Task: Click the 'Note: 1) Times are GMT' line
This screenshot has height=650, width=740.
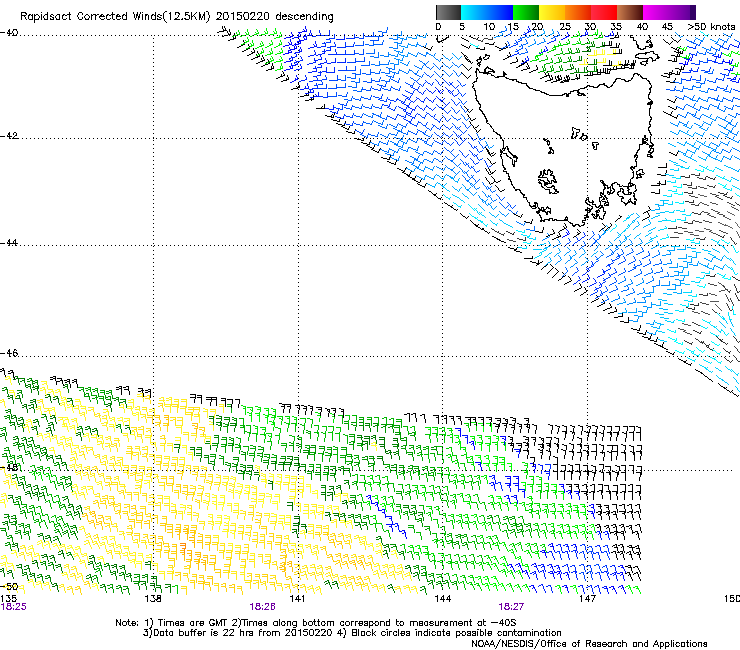Action: click(x=316, y=623)
